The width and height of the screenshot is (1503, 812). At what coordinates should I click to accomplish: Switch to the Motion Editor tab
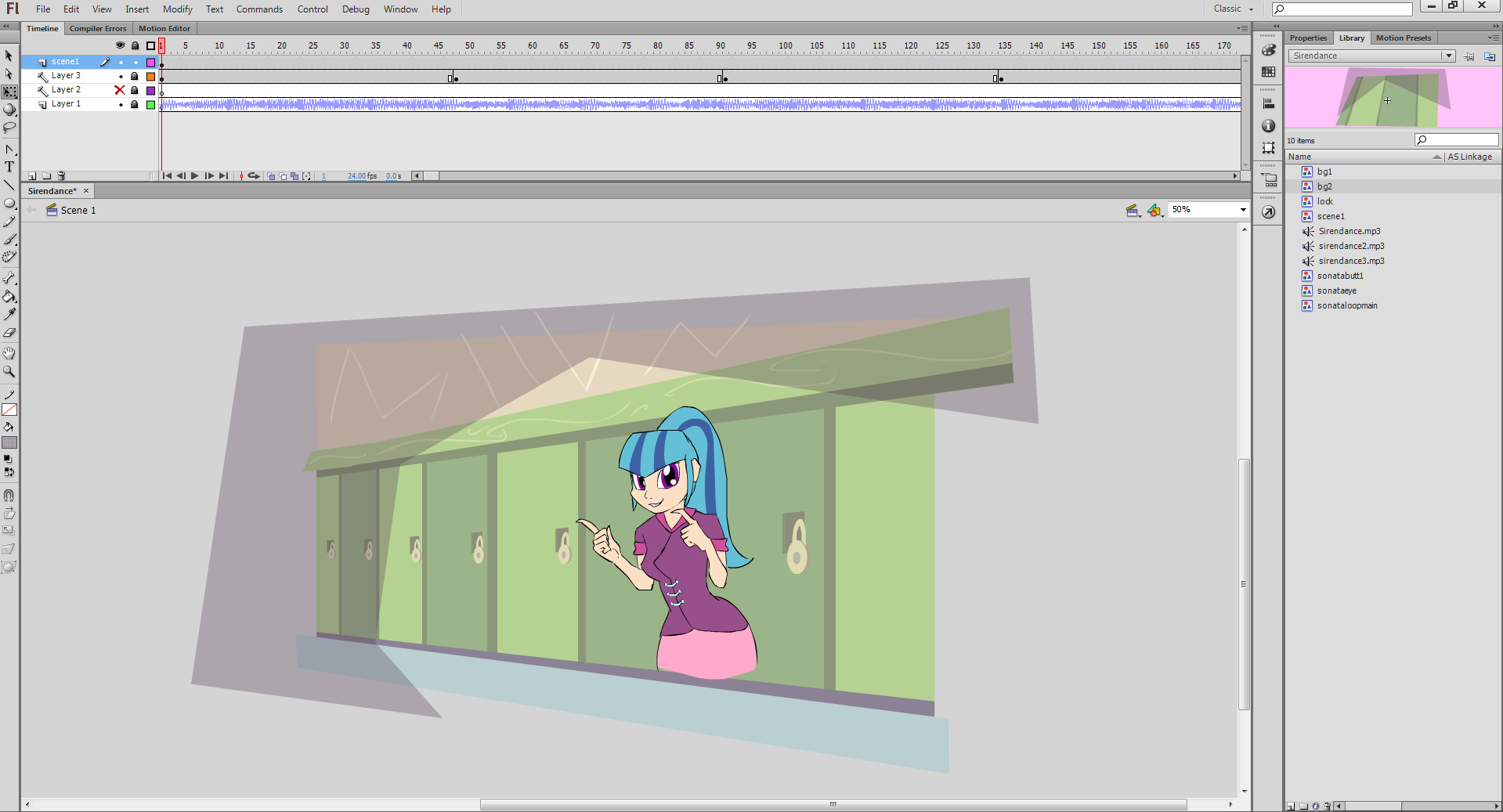tap(164, 28)
